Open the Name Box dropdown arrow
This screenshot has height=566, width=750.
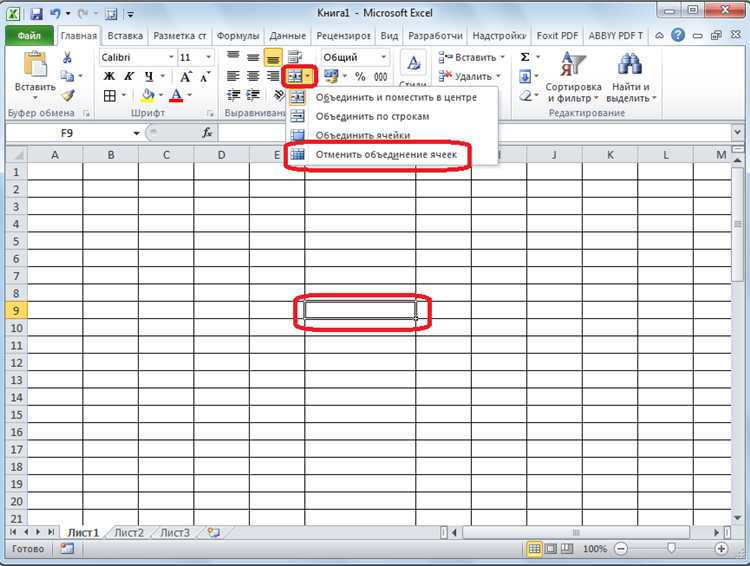click(136, 133)
